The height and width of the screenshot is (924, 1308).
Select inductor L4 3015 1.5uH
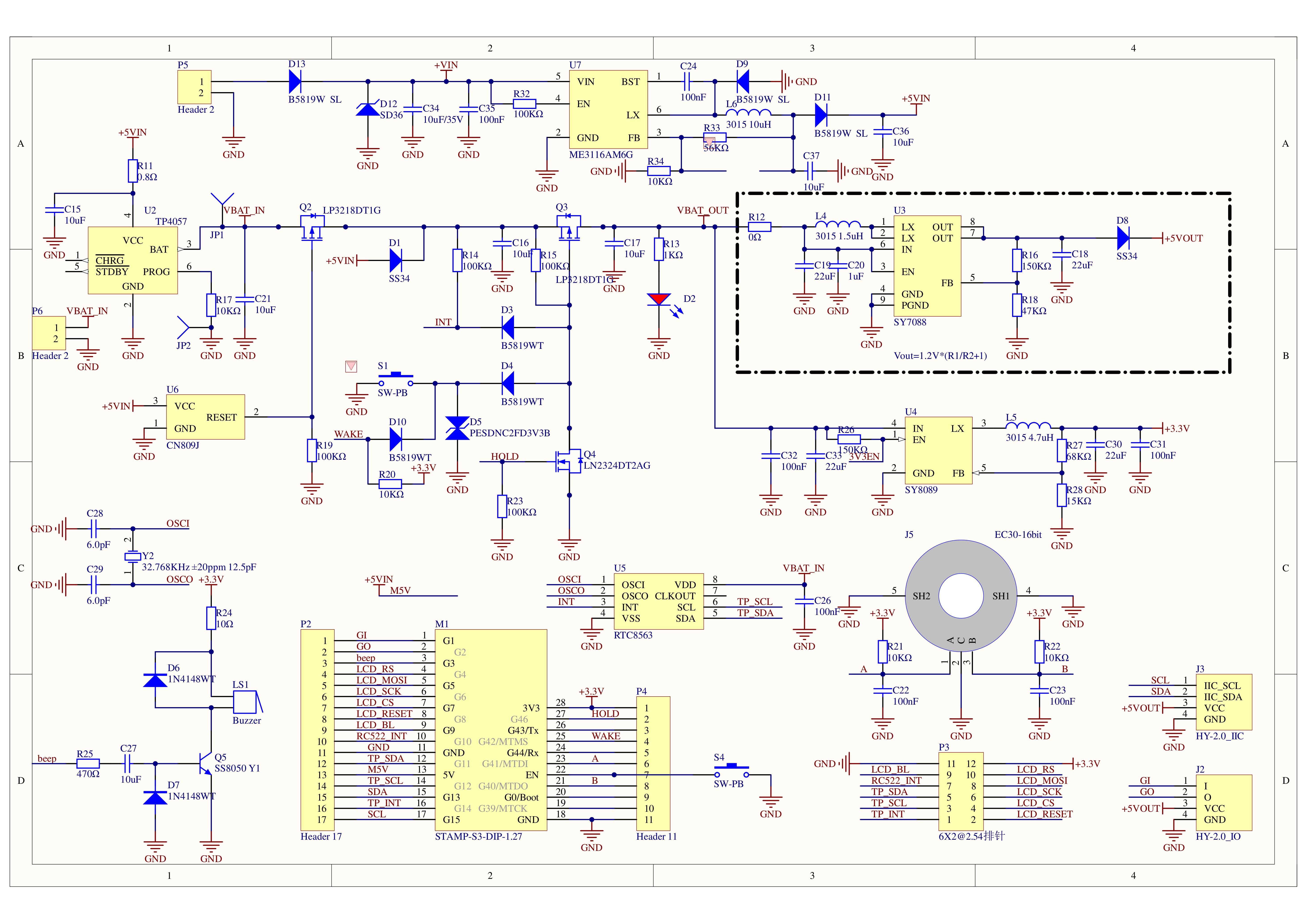click(838, 224)
